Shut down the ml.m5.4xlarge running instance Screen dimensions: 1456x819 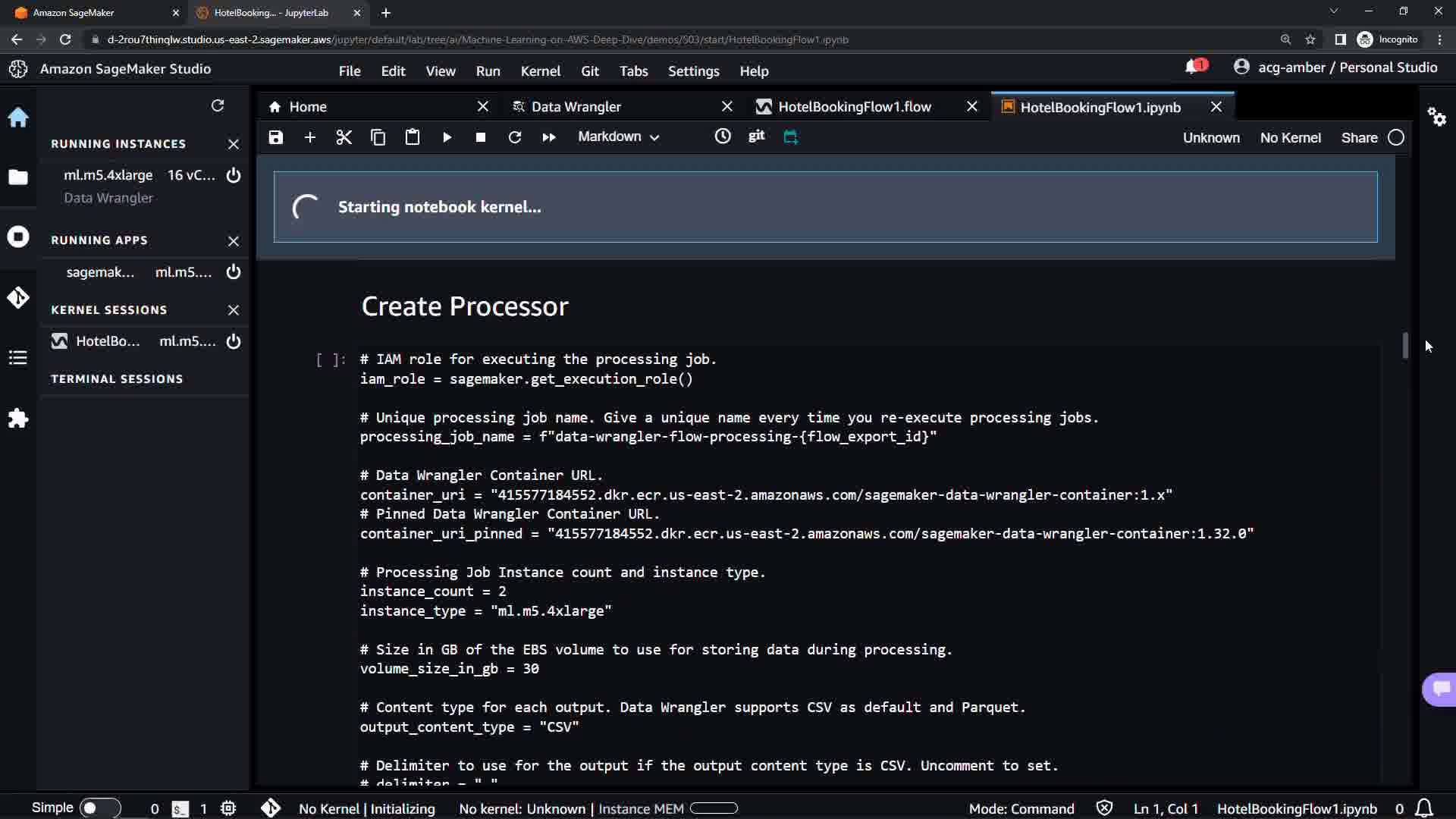point(234,175)
